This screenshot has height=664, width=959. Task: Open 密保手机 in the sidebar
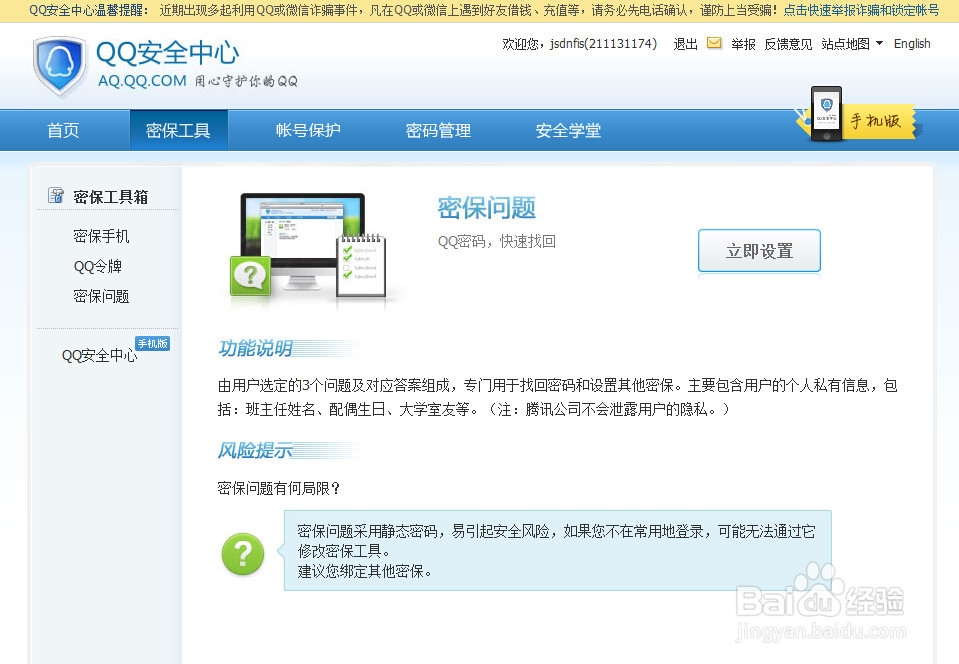tap(101, 236)
